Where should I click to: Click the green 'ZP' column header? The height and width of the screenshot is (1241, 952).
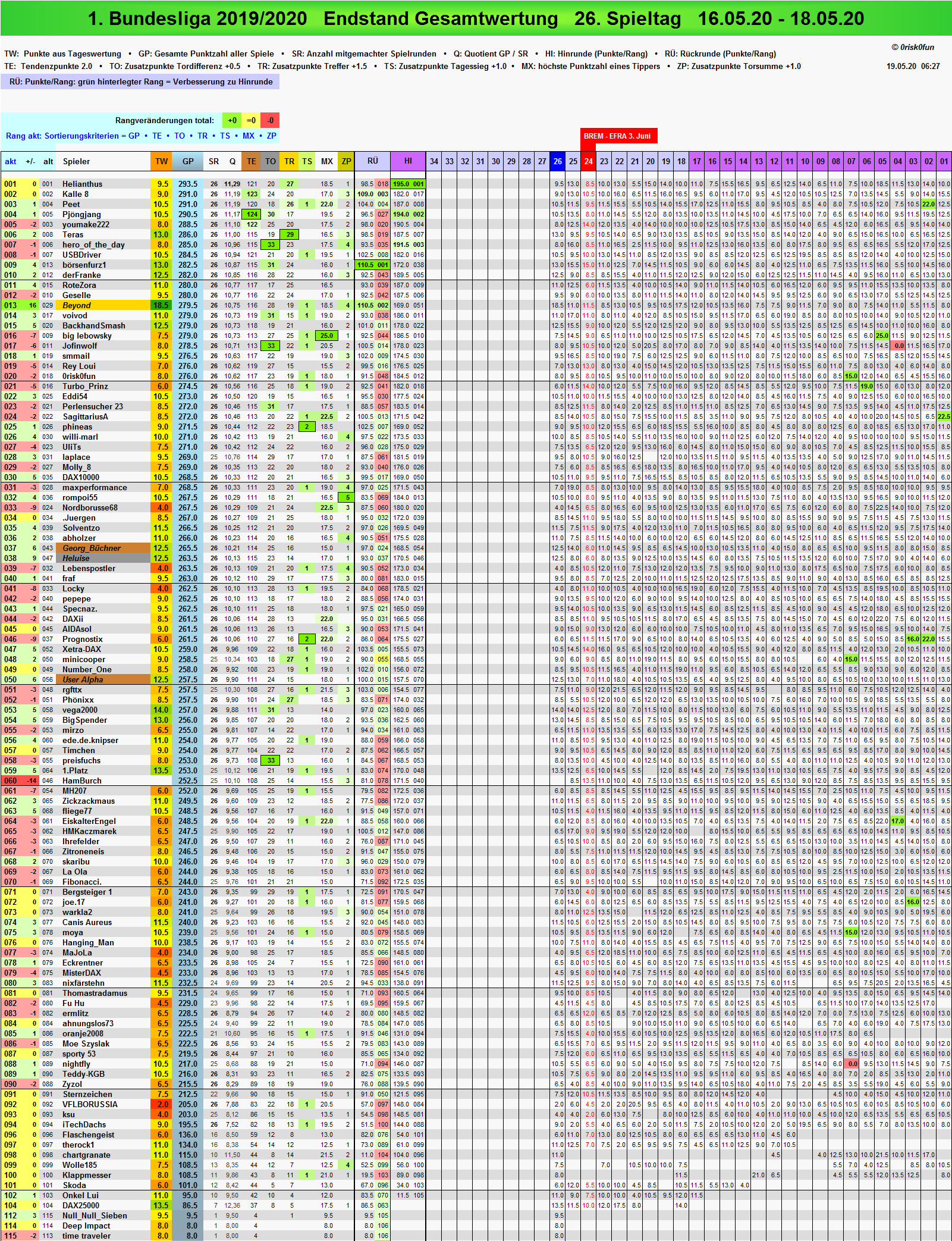click(x=346, y=161)
